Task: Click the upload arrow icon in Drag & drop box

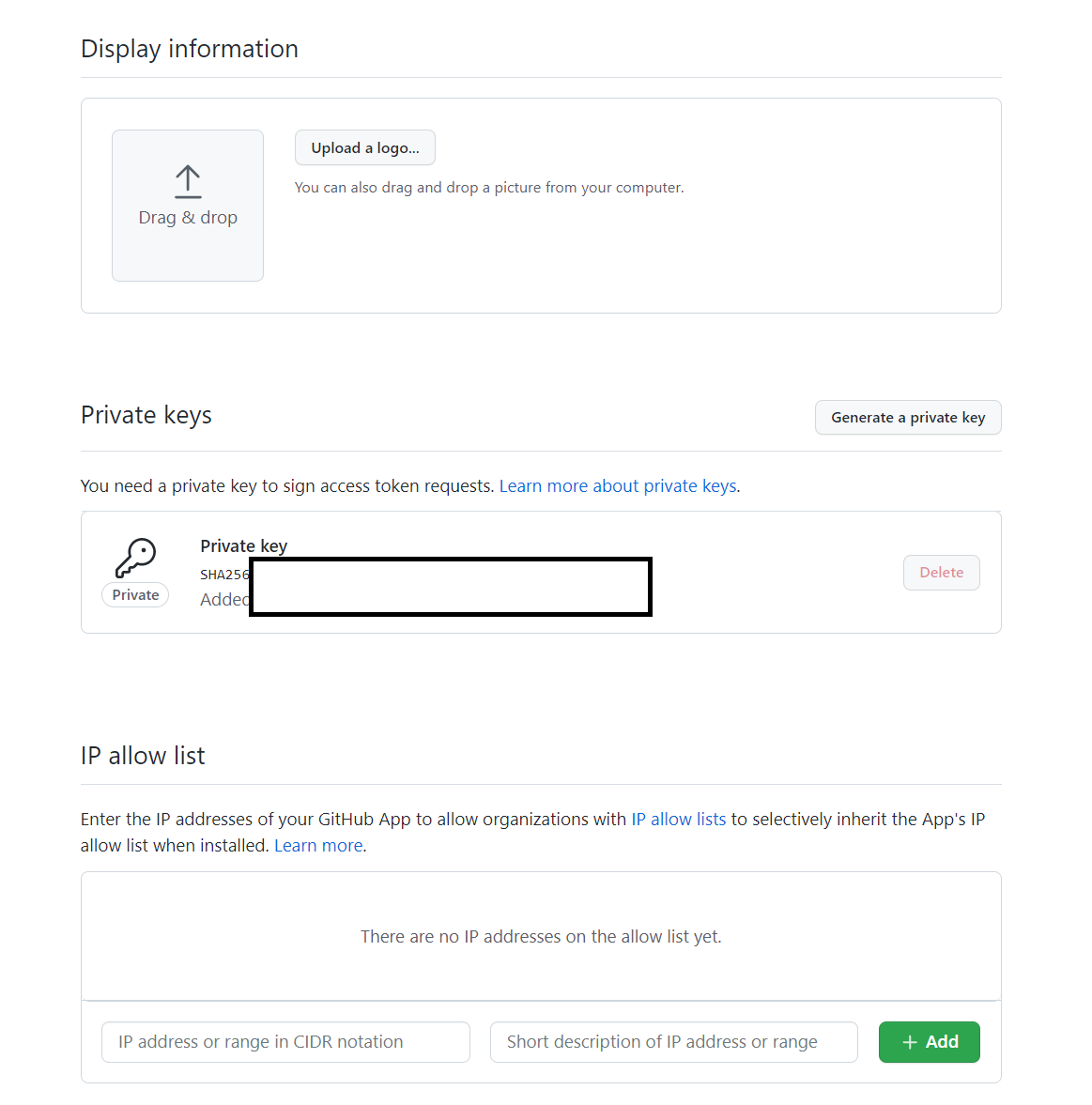Action: pyautogui.click(x=187, y=181)
